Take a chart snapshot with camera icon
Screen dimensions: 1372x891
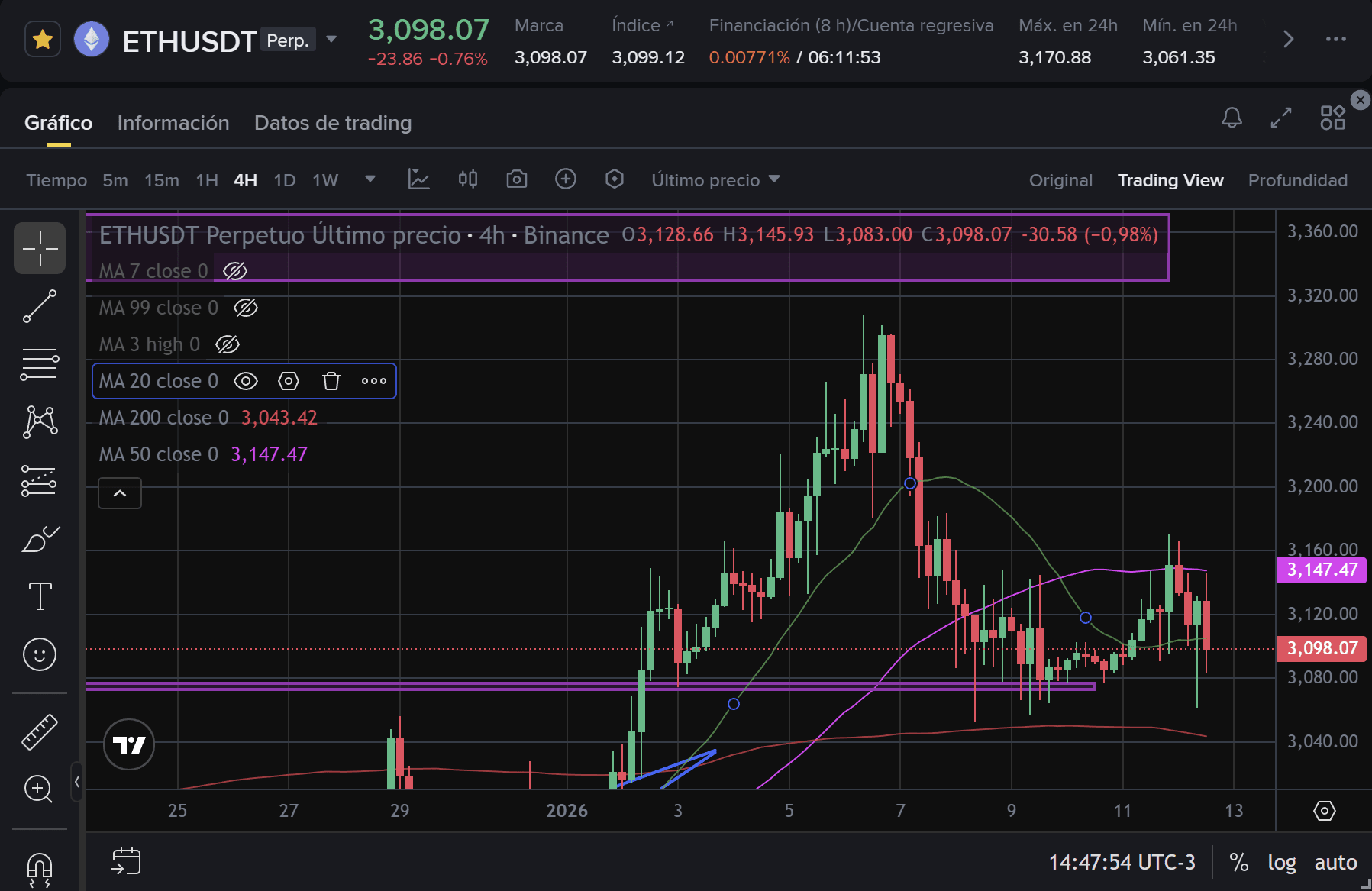pyautogui.click(x=517, y=179)
